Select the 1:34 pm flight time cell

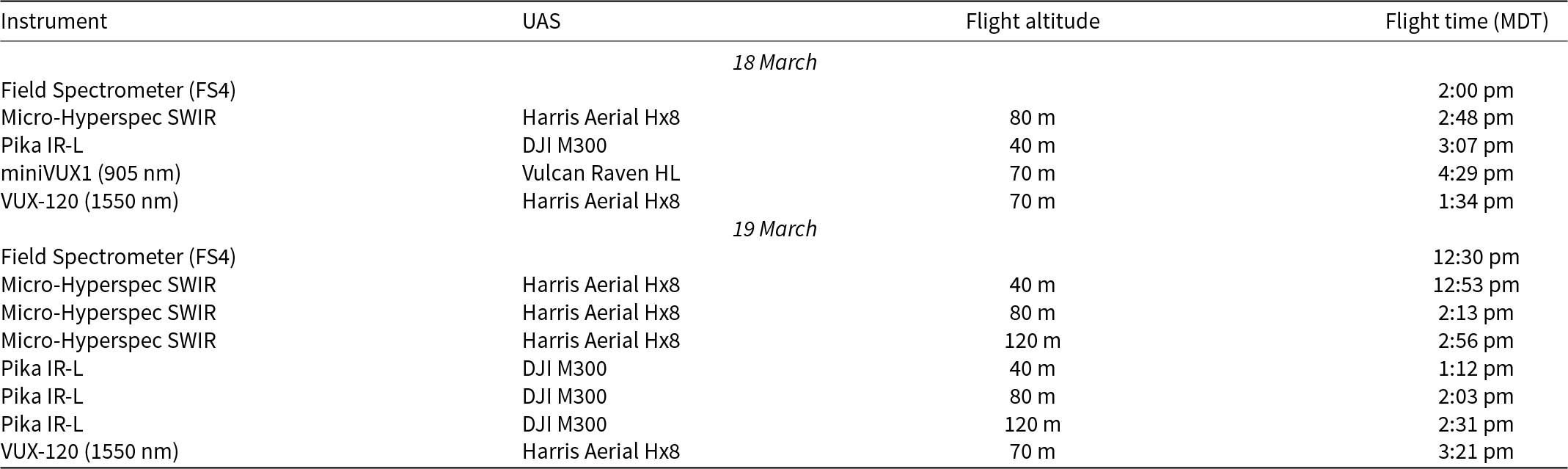click(x=1476, y=201)
